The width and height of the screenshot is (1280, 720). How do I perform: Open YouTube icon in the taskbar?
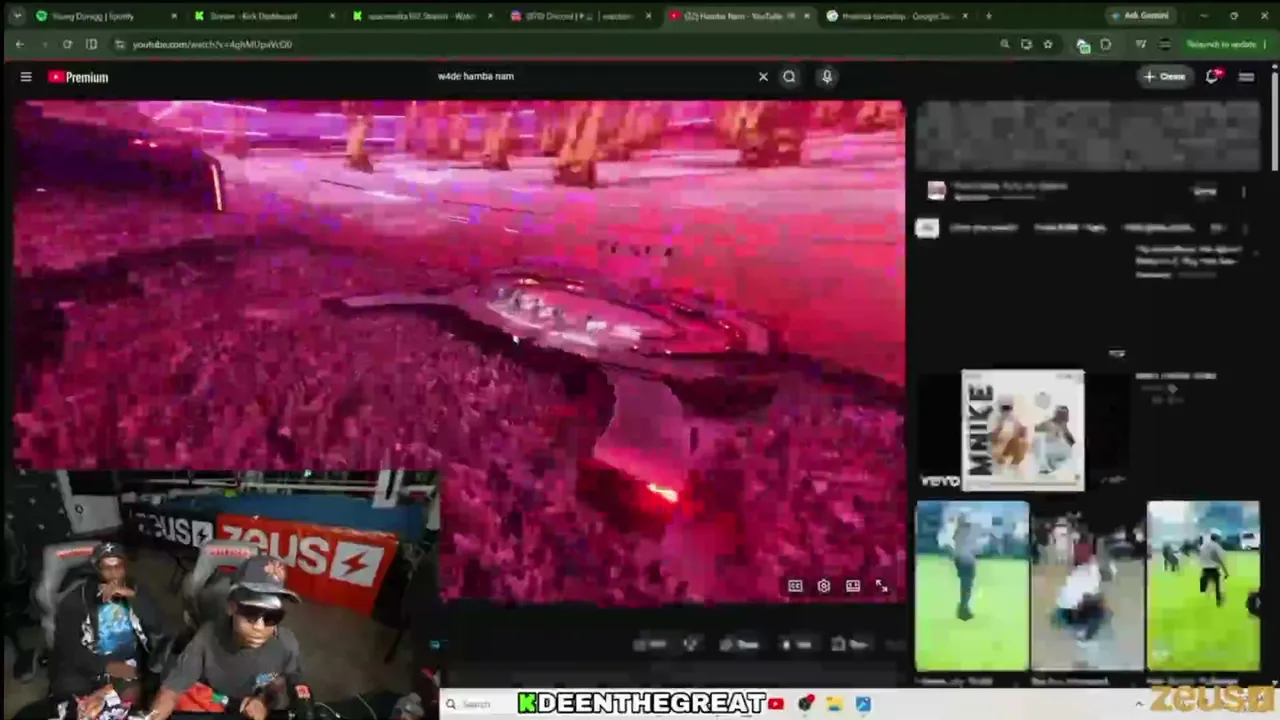[776, 704]
